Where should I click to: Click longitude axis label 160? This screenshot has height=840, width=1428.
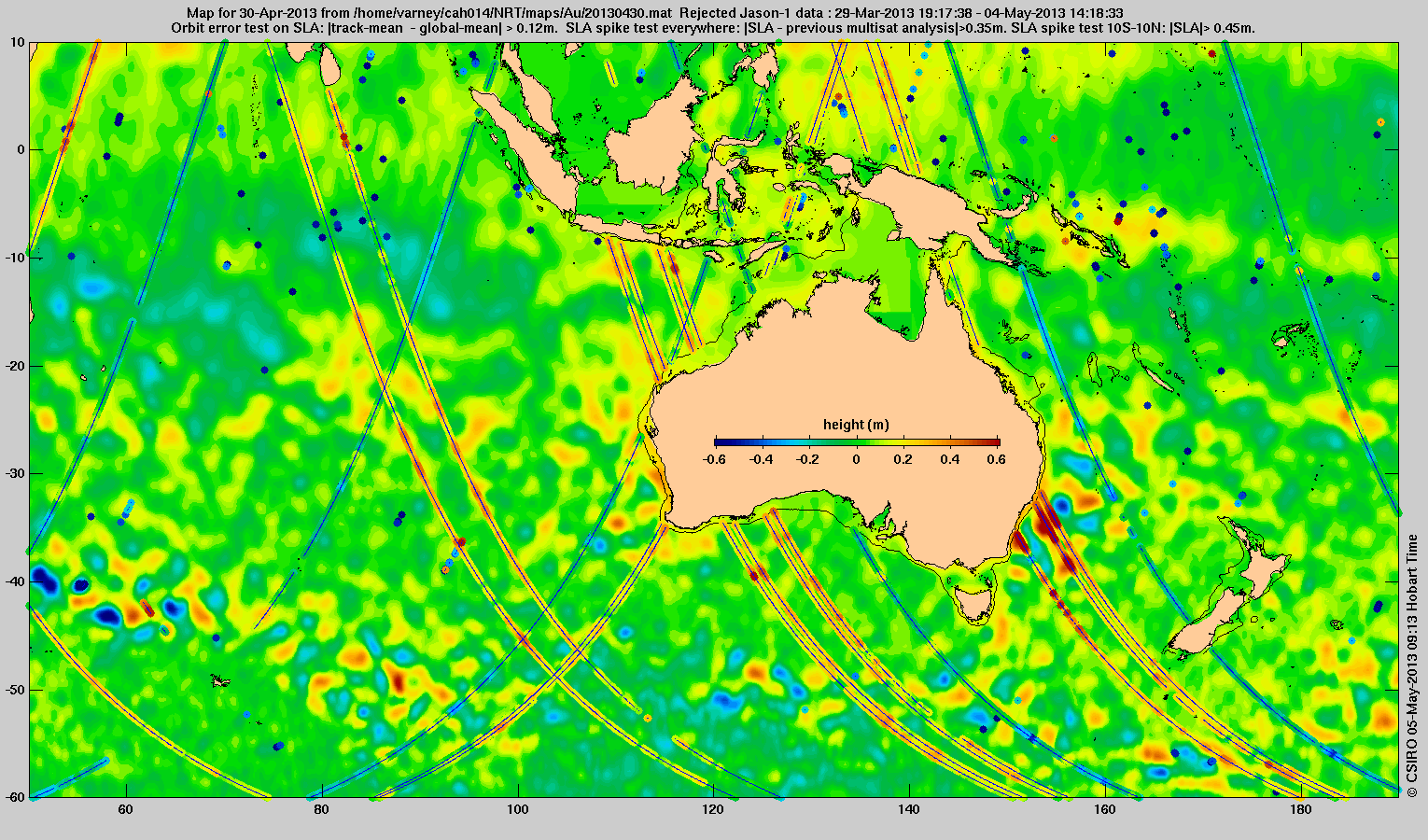(1105, 810)
